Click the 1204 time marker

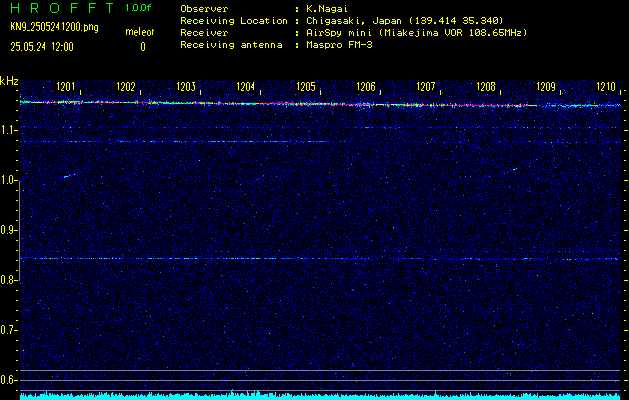246,87
